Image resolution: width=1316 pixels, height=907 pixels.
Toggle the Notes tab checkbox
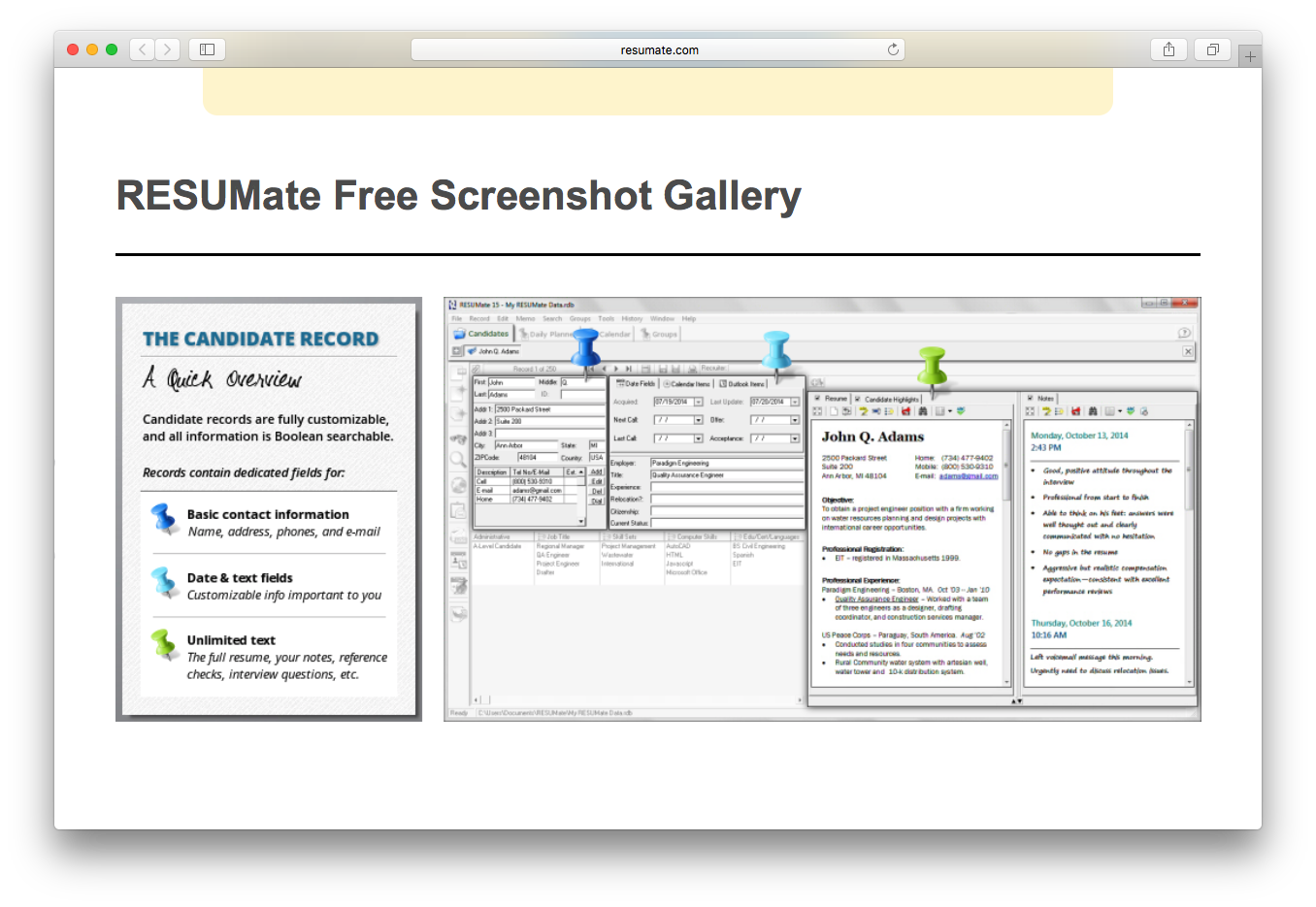pyautogui.click(x=1031, y=398)
